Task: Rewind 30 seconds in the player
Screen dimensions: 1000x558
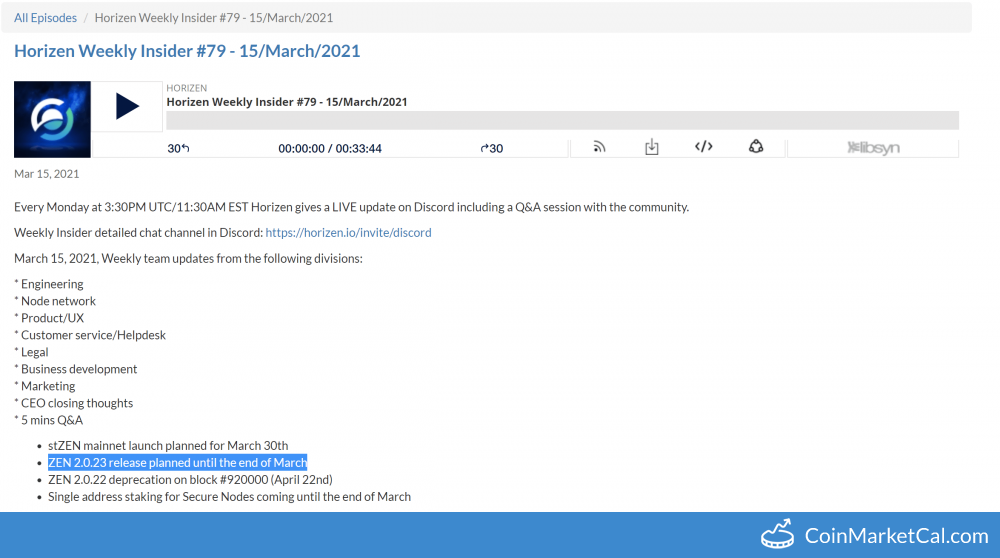Action: click(x=179, y=148)
